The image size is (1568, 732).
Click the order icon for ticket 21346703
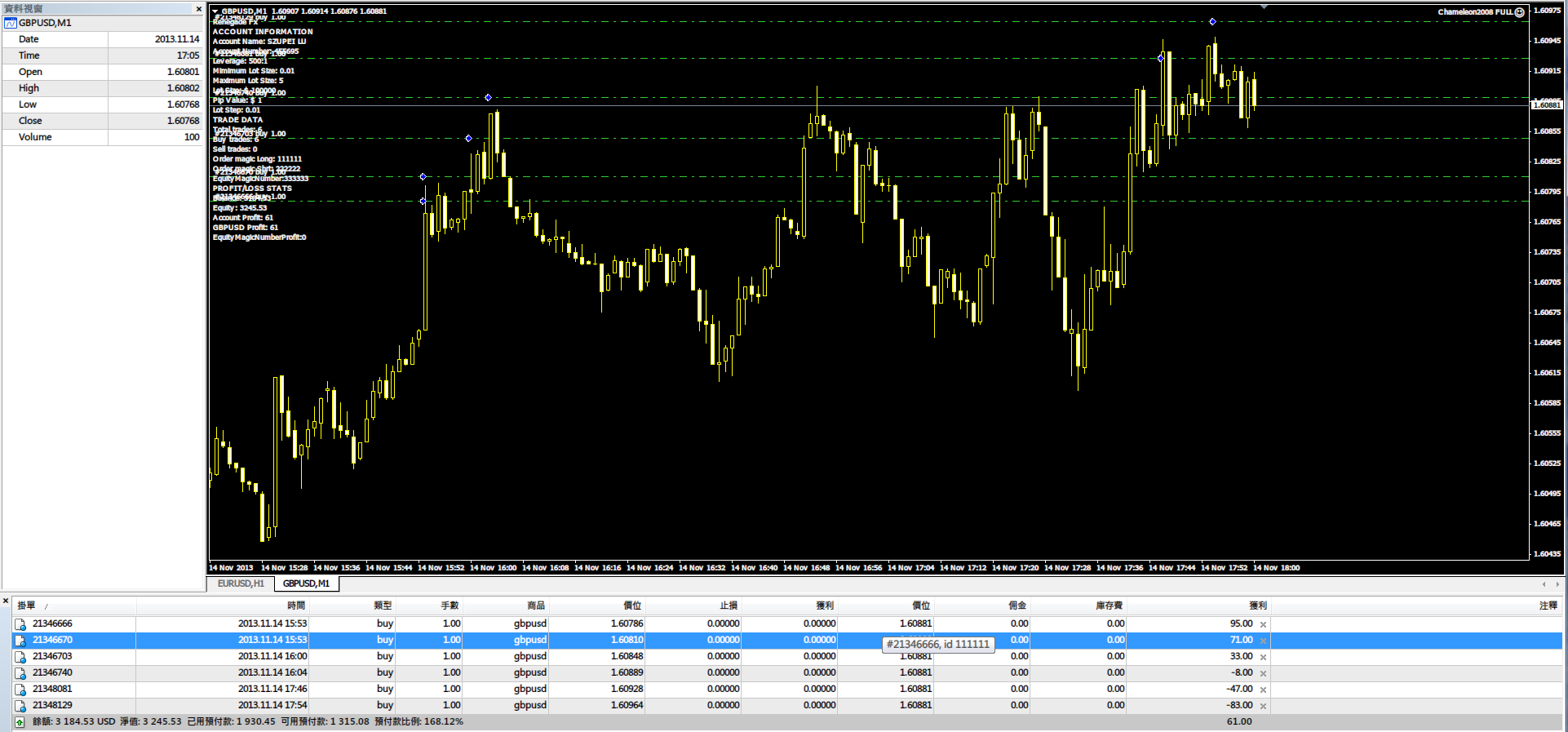coord(20,657)
